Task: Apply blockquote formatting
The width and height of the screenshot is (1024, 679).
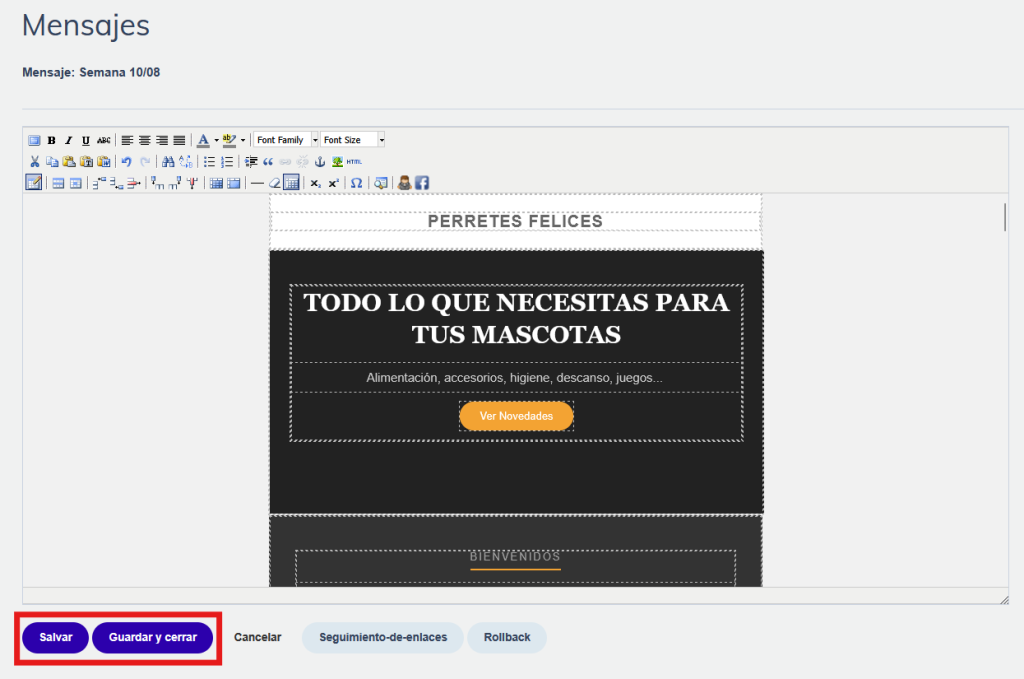Action: tap(268, 161)
